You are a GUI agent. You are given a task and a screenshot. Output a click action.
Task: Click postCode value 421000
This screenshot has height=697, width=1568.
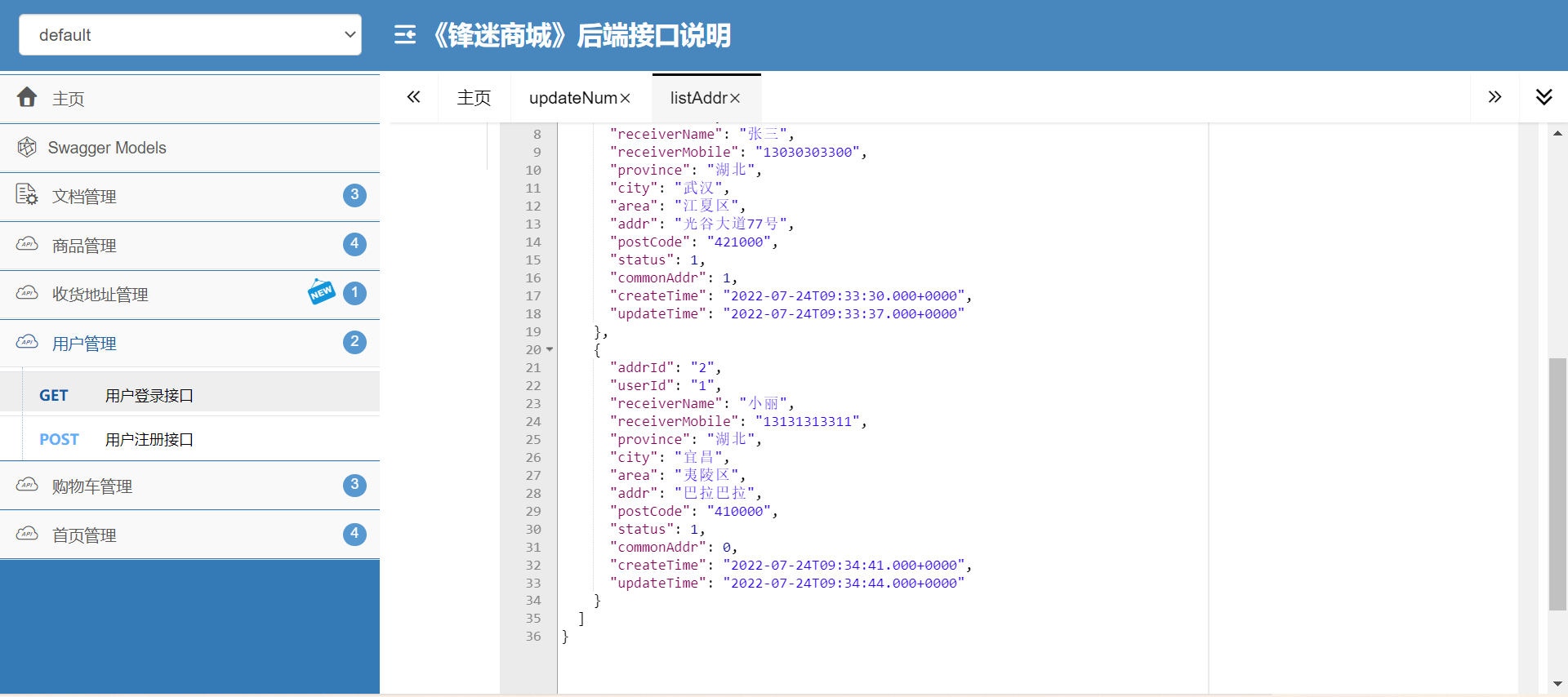[738, 242]
